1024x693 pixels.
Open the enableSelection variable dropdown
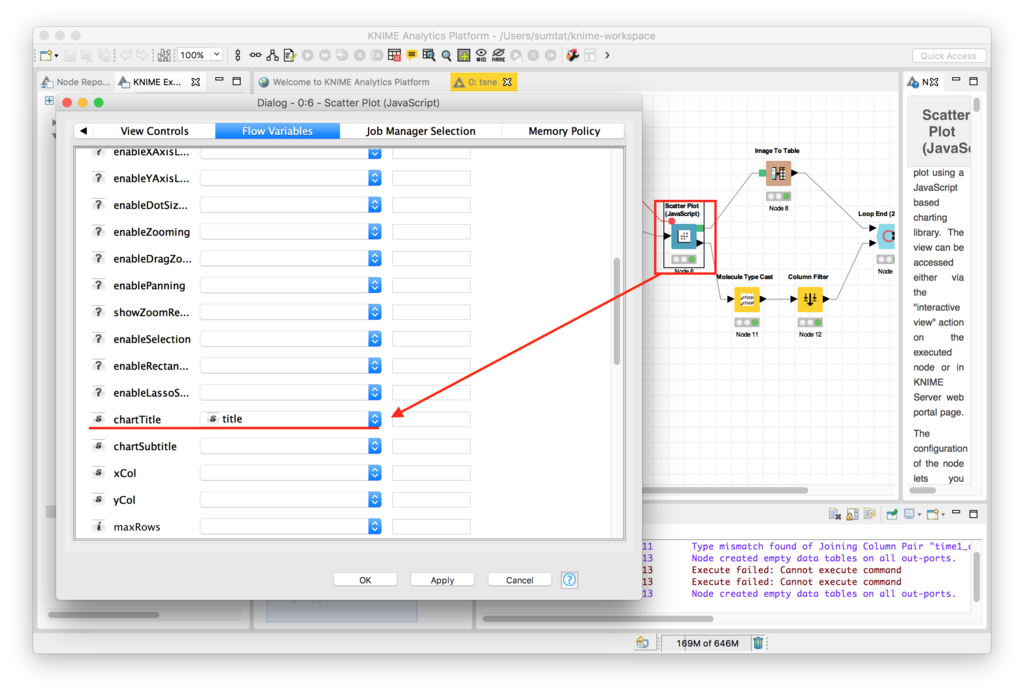374,338
